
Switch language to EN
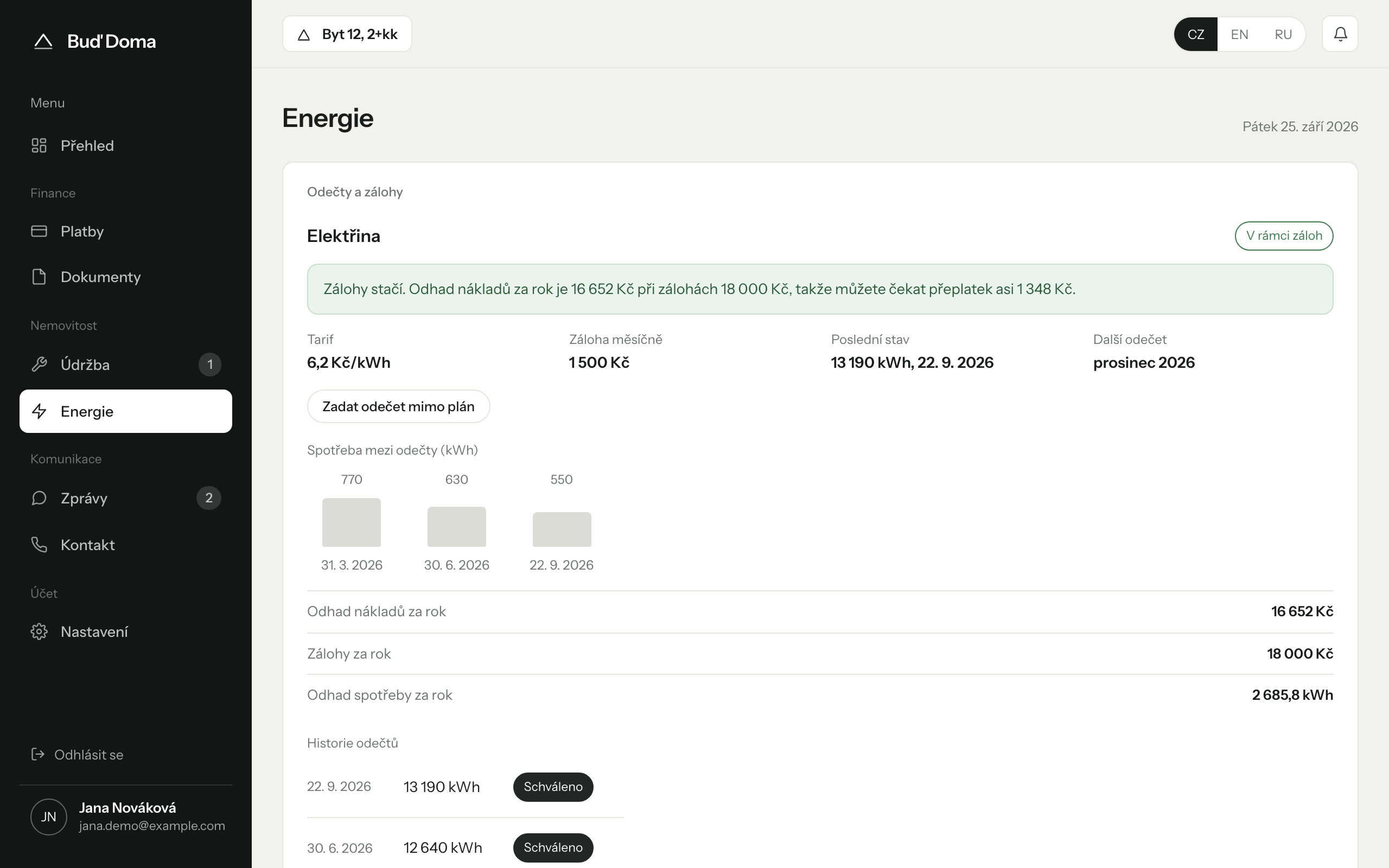coord(1239,34)
